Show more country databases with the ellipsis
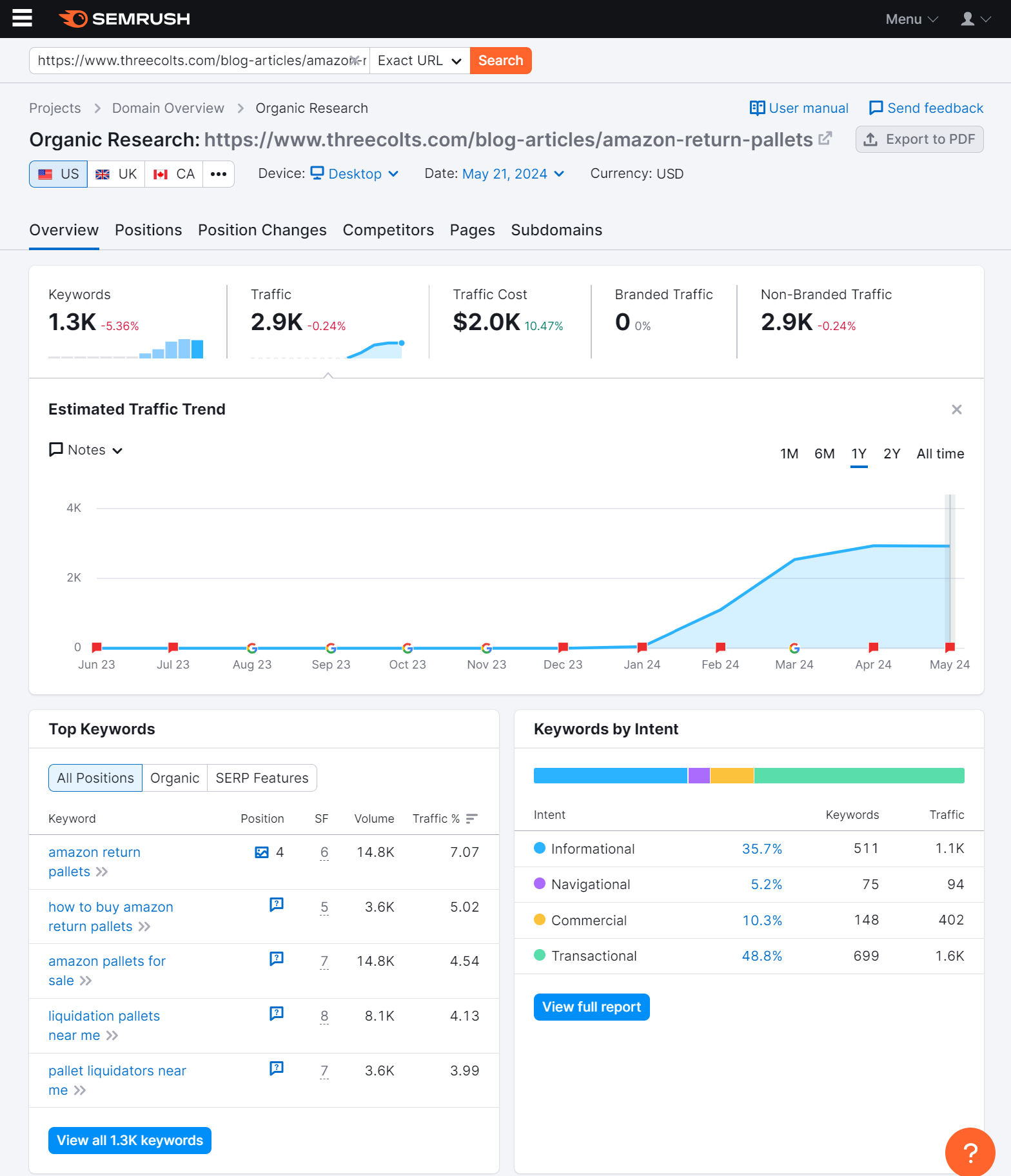Screen dimensions: 1011x1176 tap(219, 174)
